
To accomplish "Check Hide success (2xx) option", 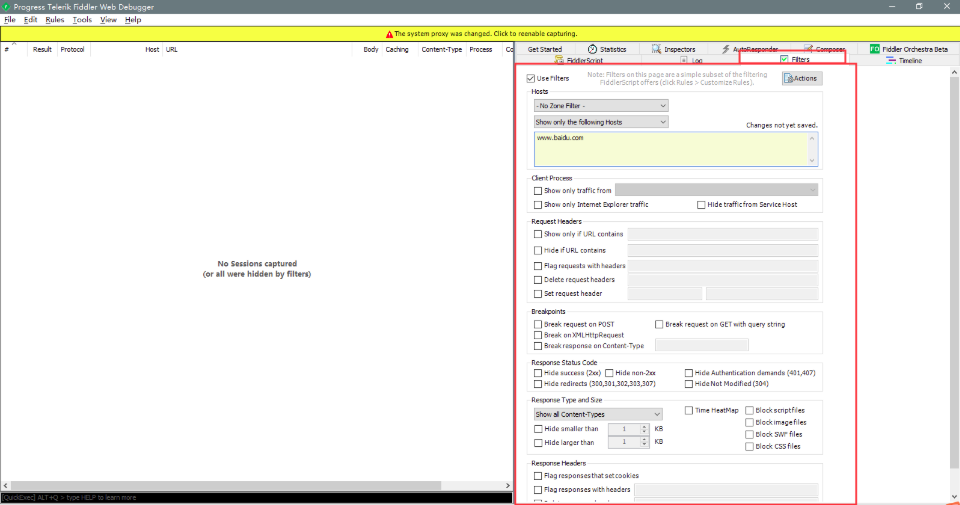I will pyautogui.click(x=538, y=373).
